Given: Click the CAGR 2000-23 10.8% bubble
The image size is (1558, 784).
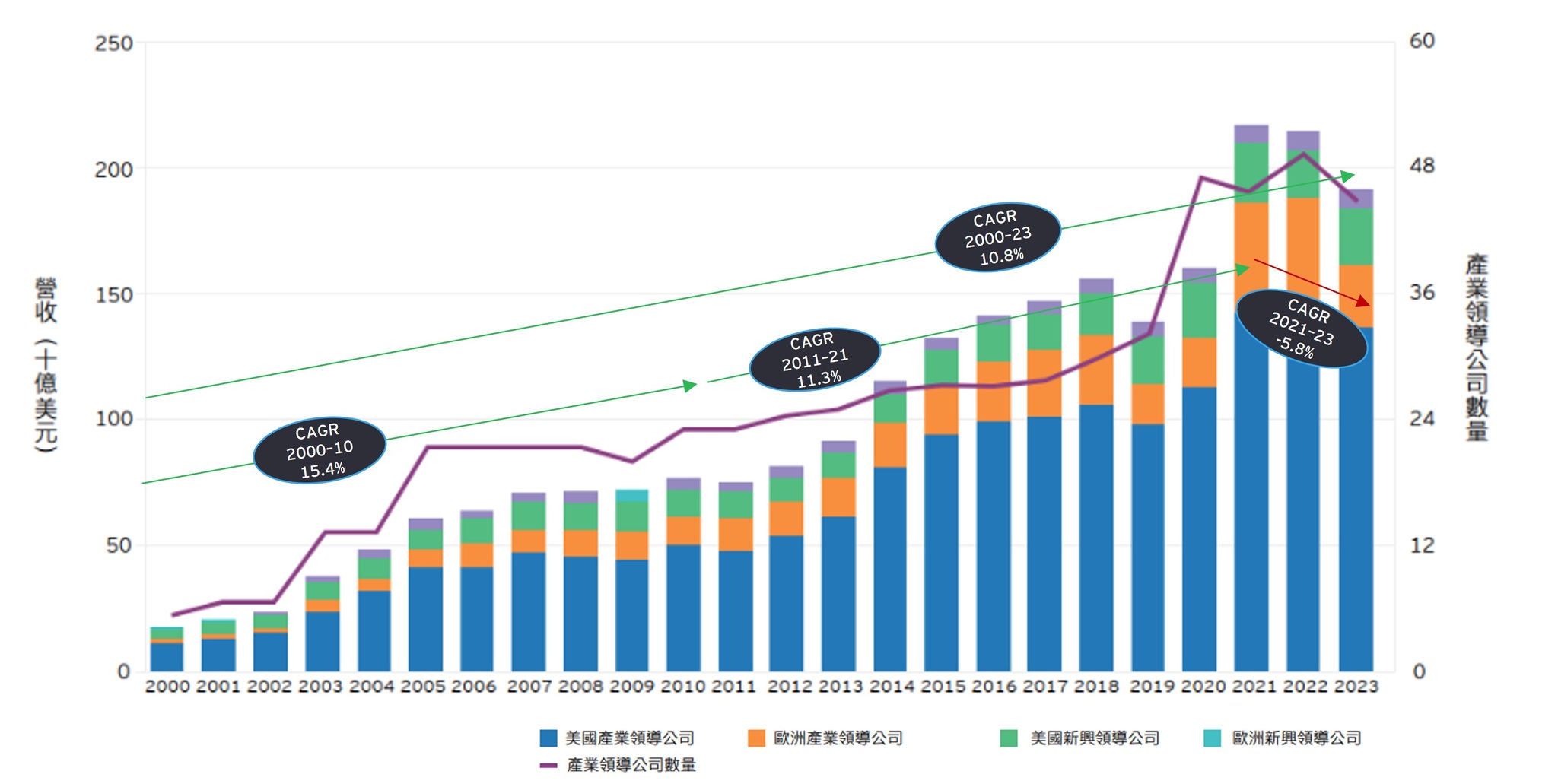Looking at the screenshot, I should click(997, 236).
